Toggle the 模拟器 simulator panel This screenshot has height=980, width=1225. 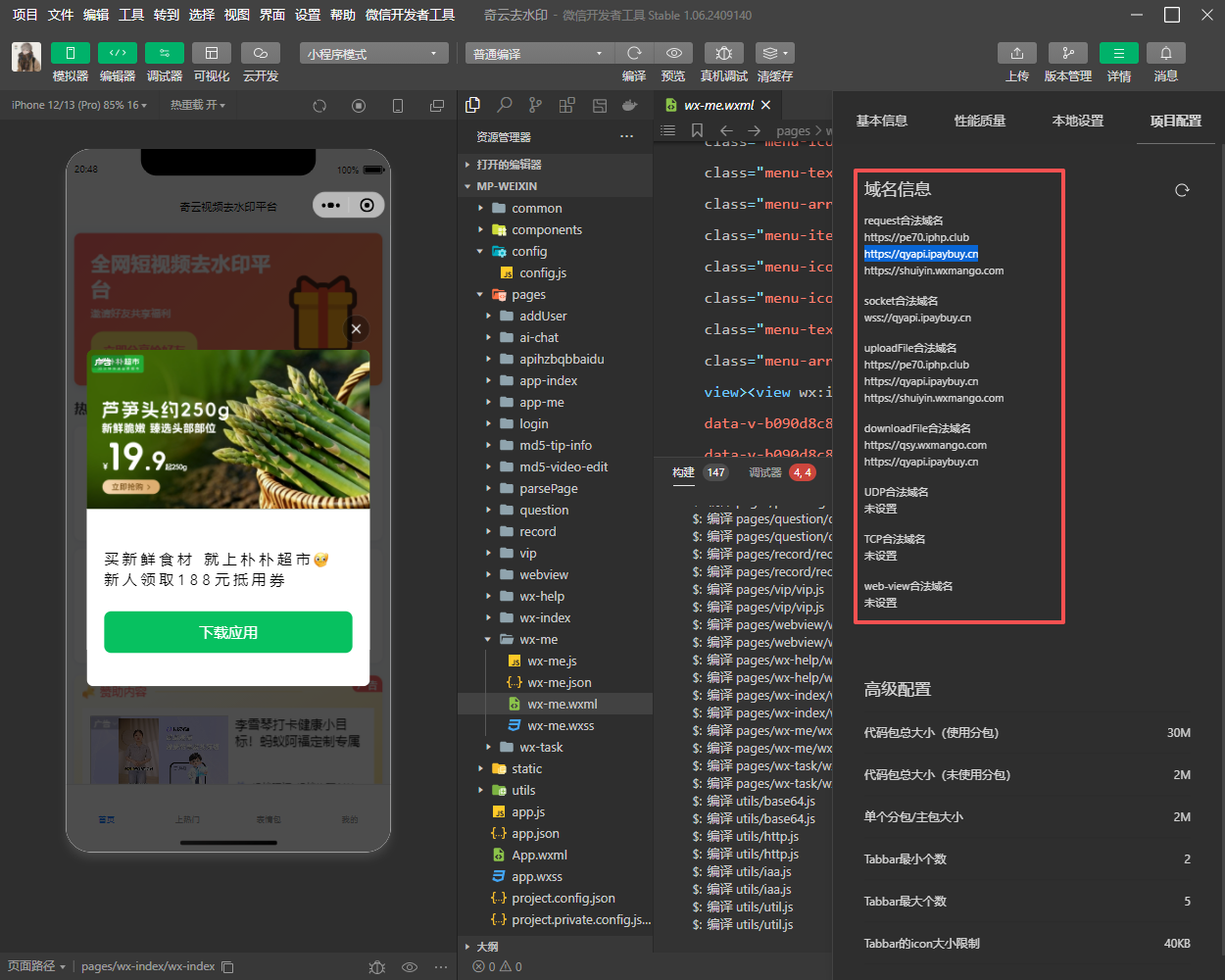click(71, 53)
